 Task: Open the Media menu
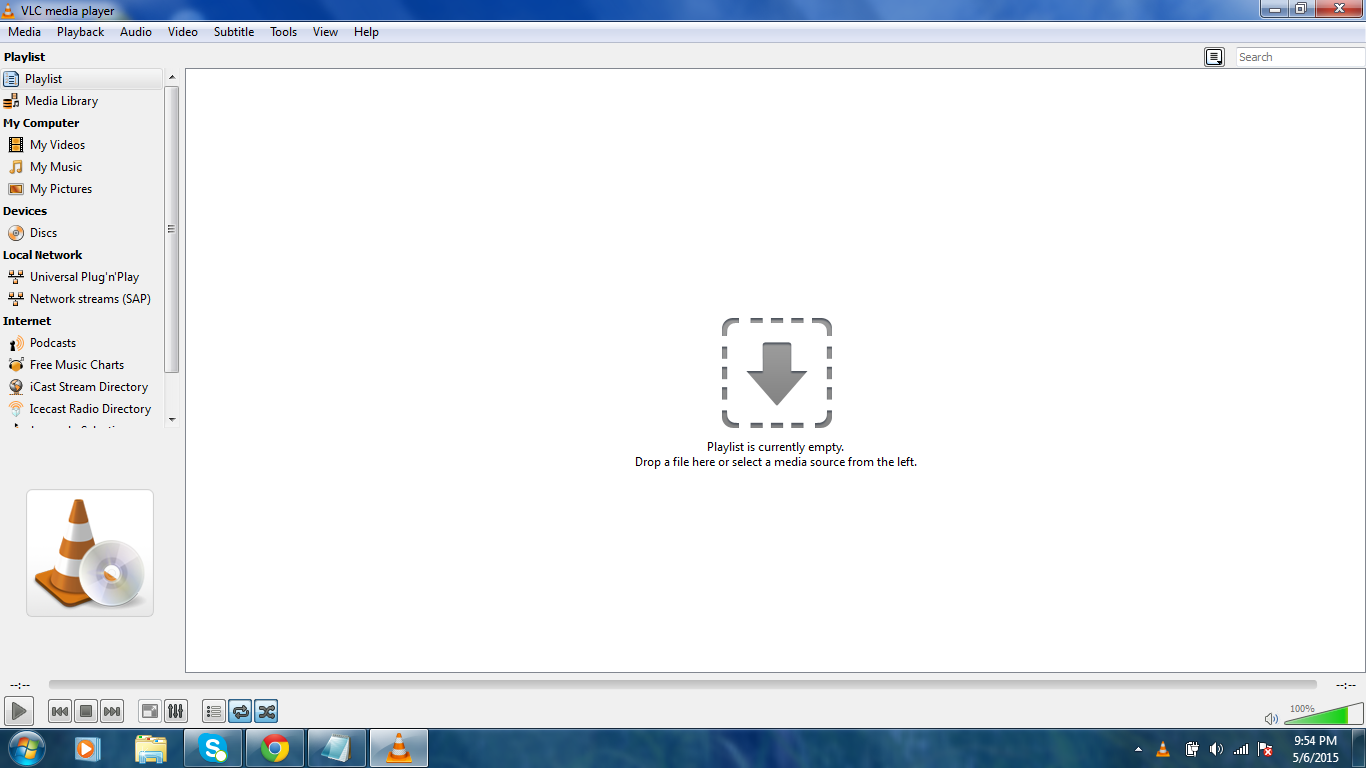tap(25, 32)
